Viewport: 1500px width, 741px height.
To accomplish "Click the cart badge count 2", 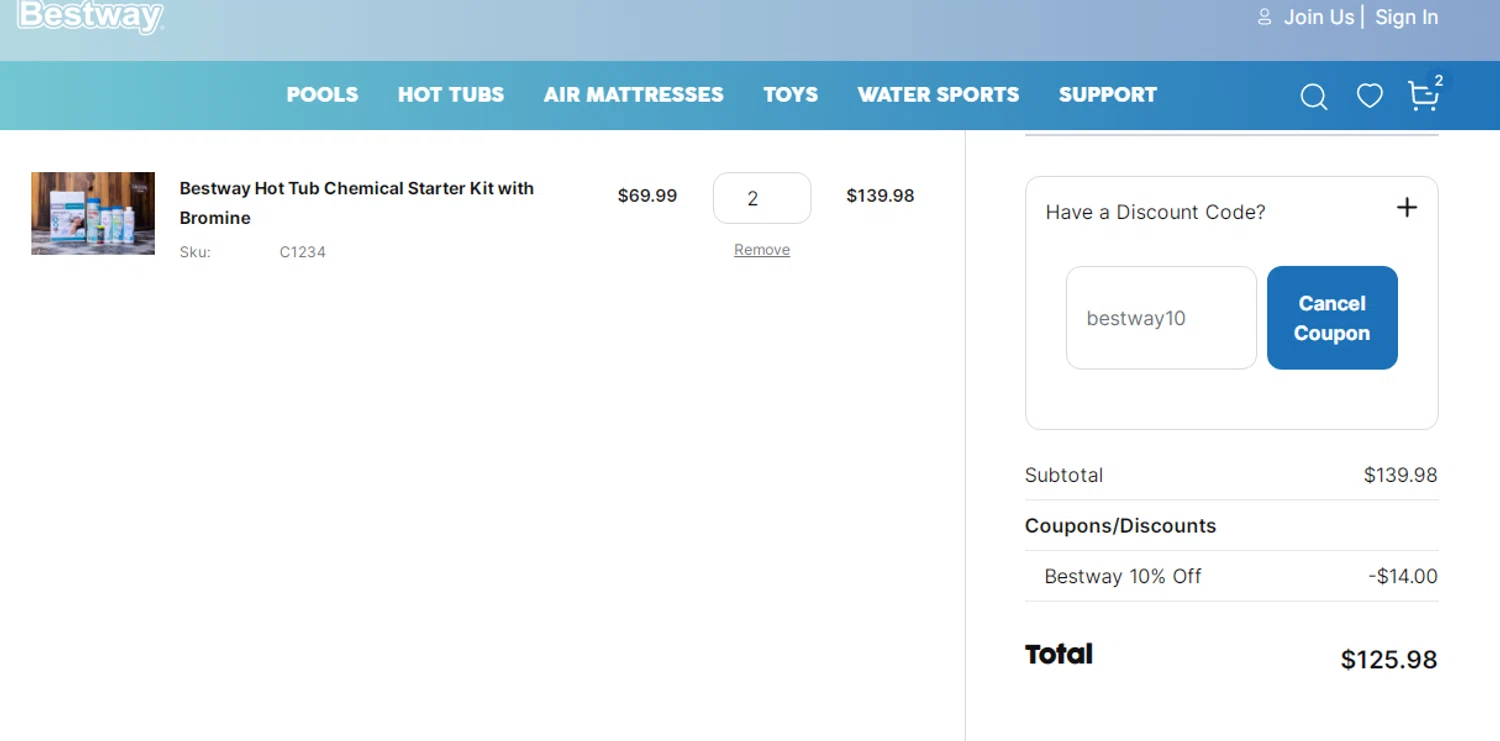I will [1438, 81].
